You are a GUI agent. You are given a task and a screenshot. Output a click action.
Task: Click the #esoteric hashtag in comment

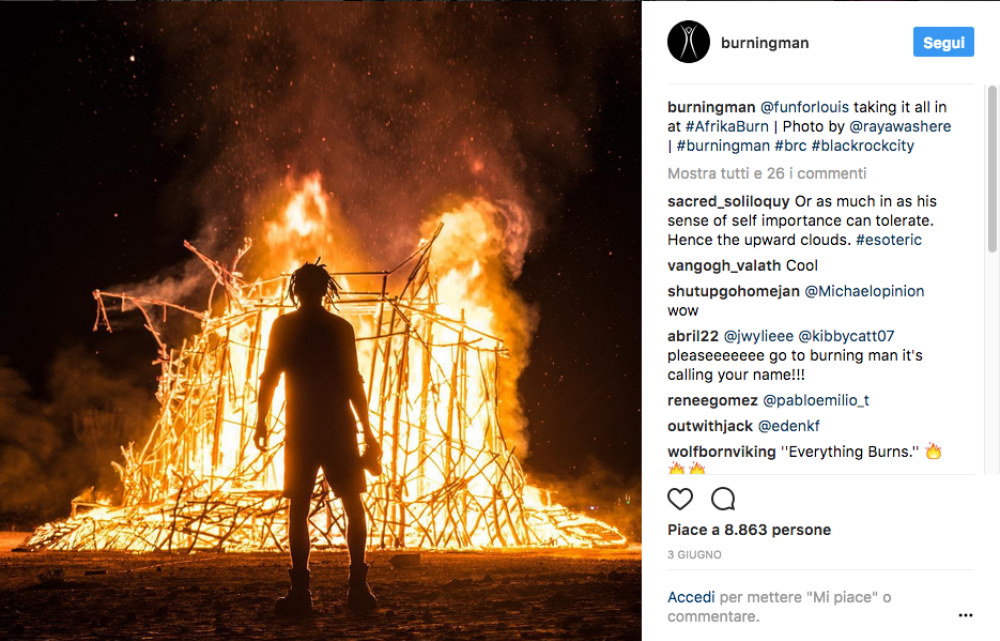[889, 240]
